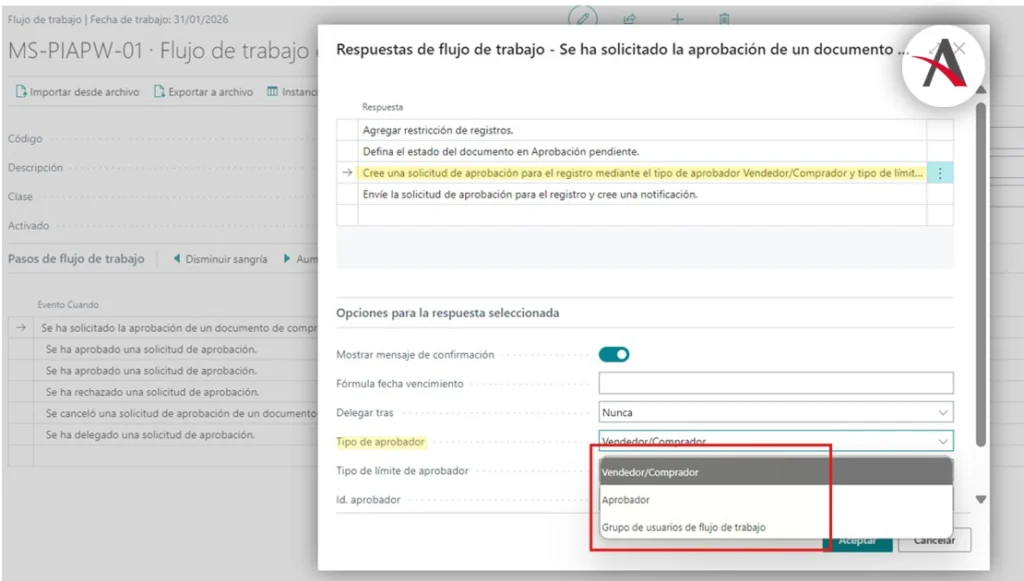This screenshot has width=1024, height=581.
Task: Click the edit pencil icon at top
Action: [x=582, y=18]
